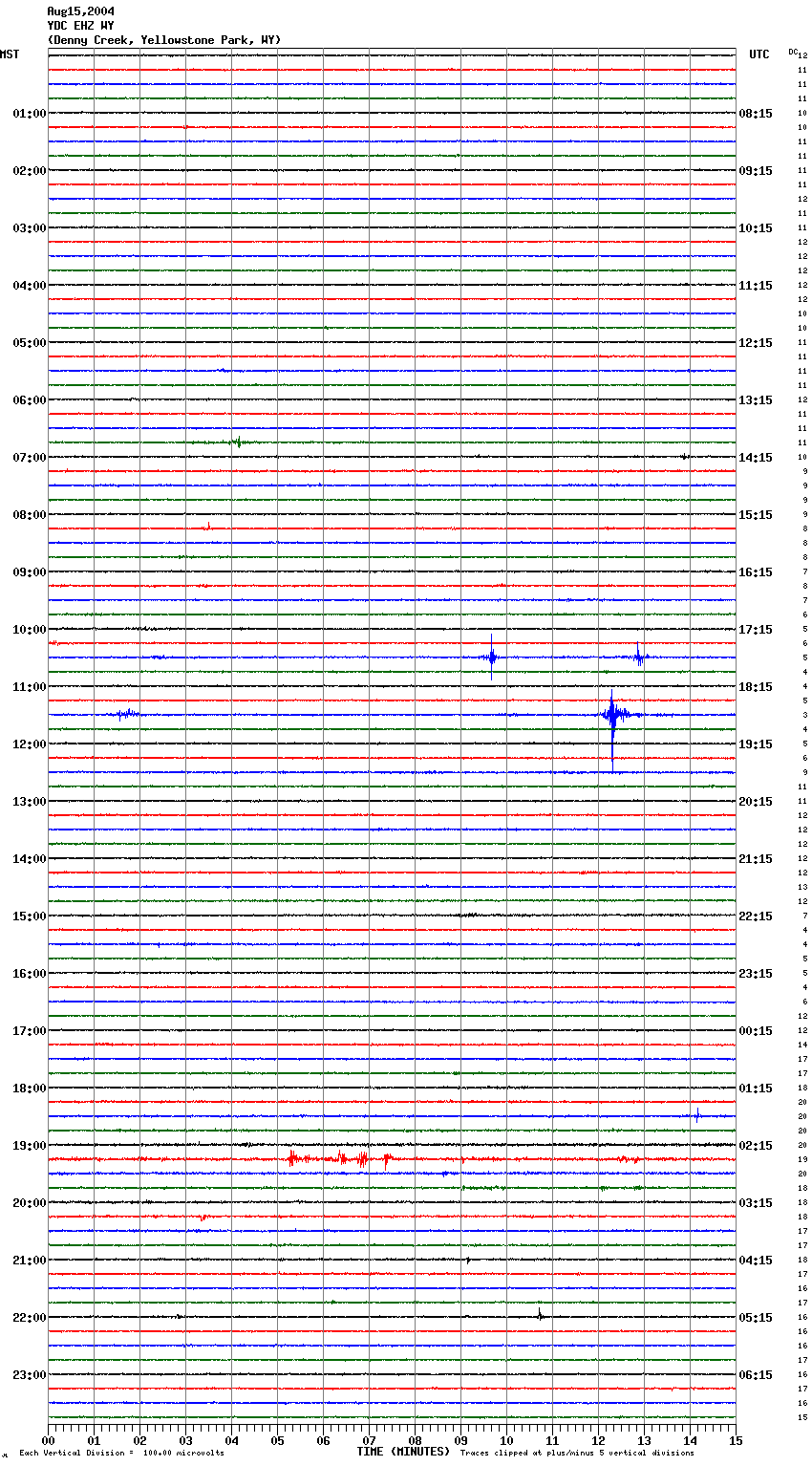Image resolution: width=812 pixels, height=1466 pixels.
Task: Select the 19:00 MST hour label
Action: click(x=30, y=1146)
